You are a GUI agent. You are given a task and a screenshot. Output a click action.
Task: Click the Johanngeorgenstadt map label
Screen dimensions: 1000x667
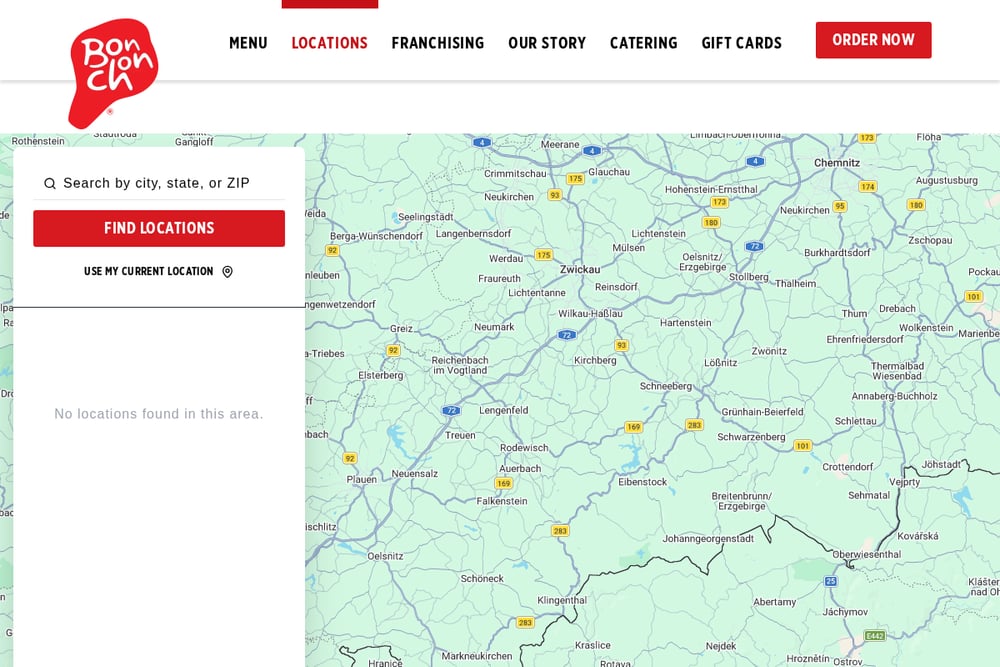(x=708, y=539)
